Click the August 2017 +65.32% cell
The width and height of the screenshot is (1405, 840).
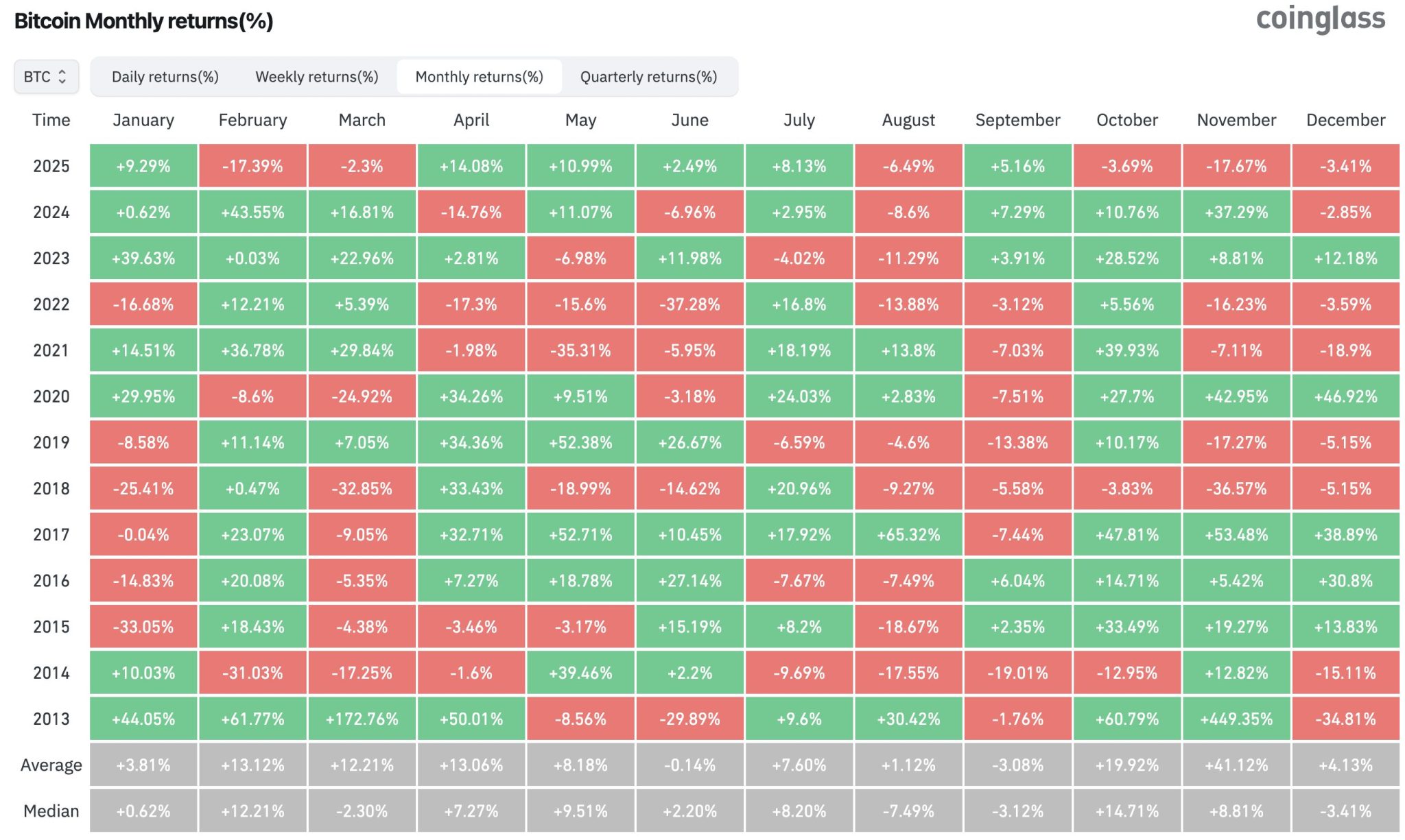pyautogui.click(x=908, y=535)
